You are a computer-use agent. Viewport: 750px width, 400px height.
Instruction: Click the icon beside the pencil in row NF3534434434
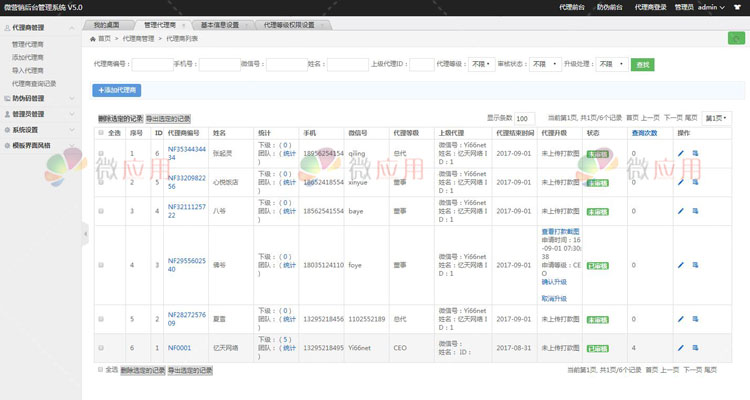tap(695, 154)
